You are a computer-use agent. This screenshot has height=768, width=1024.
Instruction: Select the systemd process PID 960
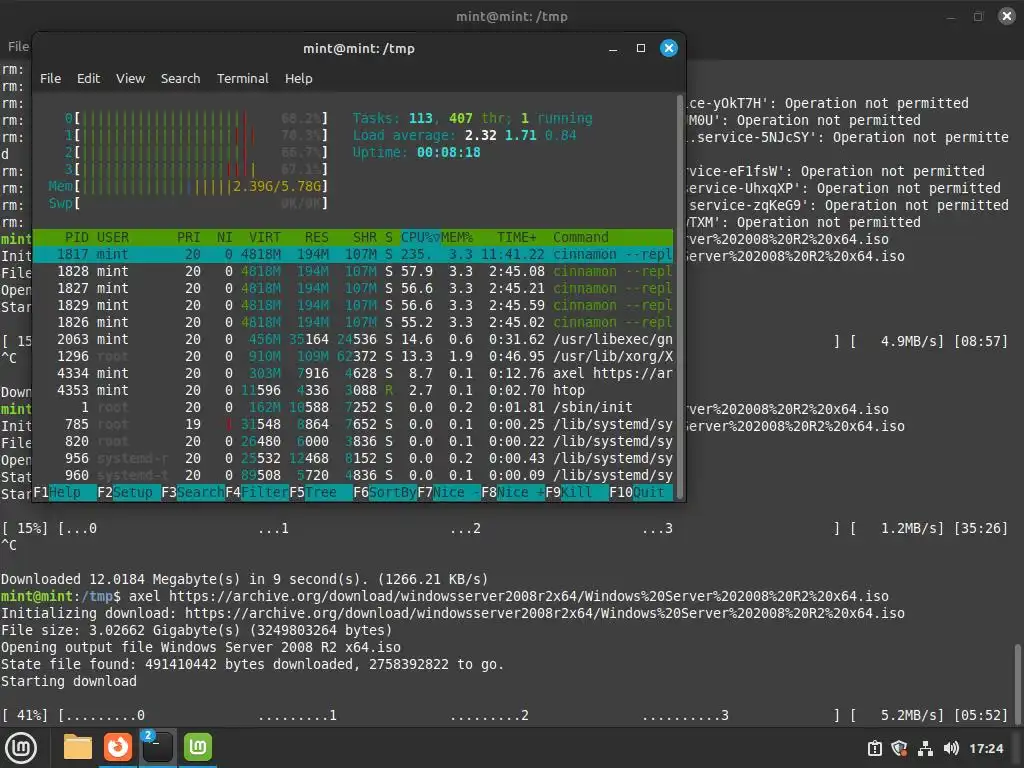tap(353, 475)
